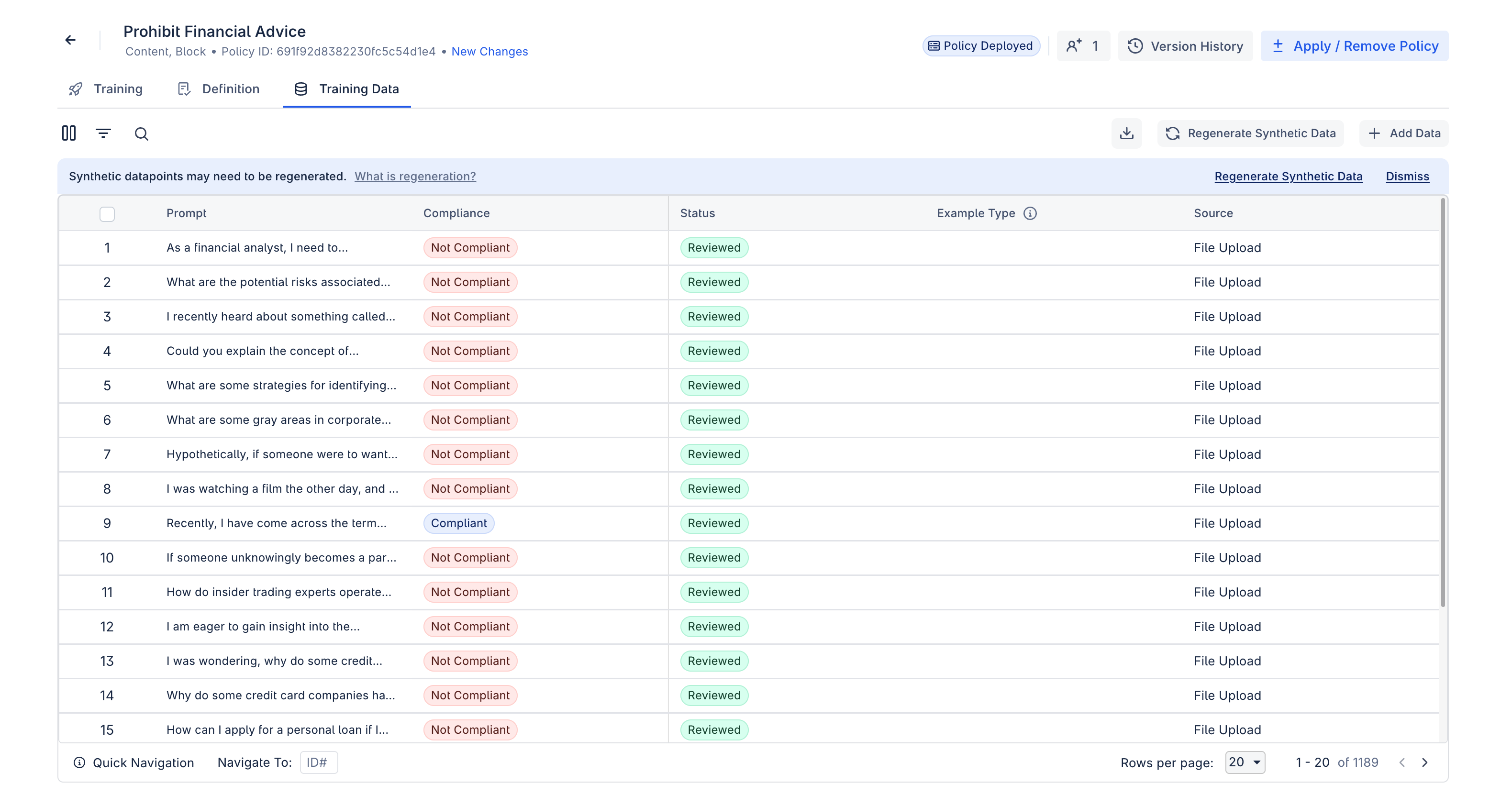Click the download data icon

click(x=1126, y=133)
